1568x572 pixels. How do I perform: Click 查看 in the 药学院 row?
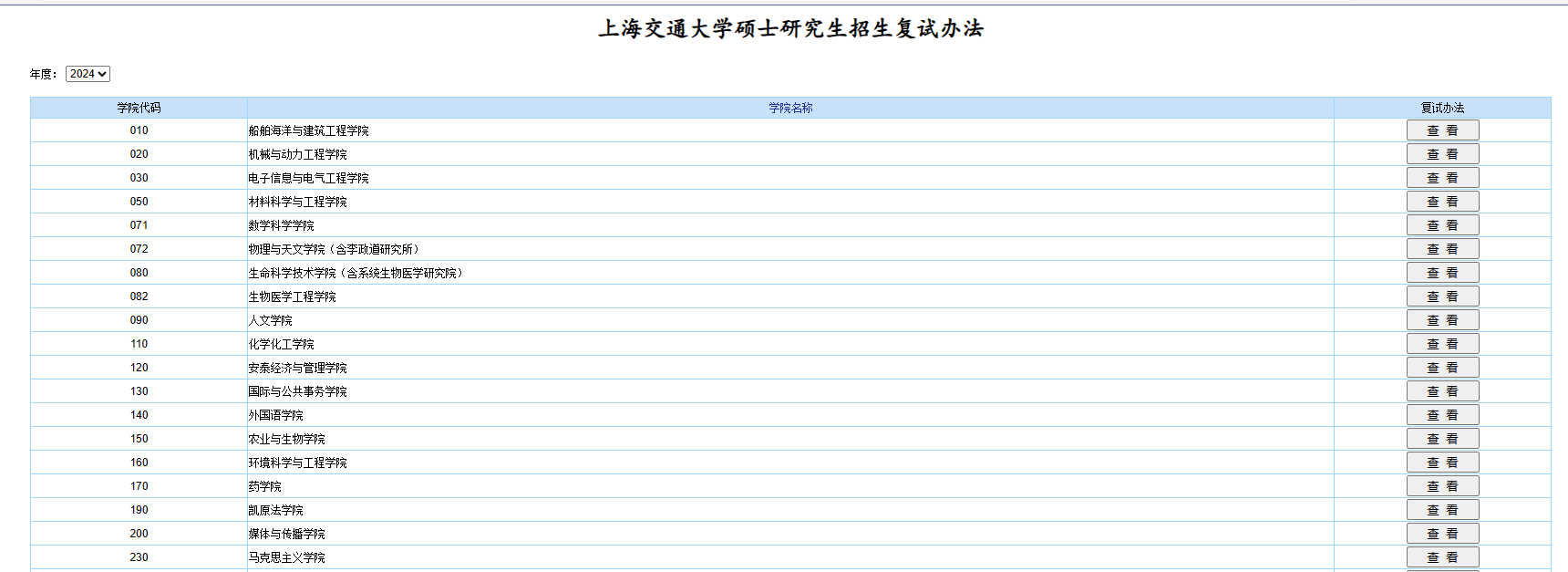1442,486
